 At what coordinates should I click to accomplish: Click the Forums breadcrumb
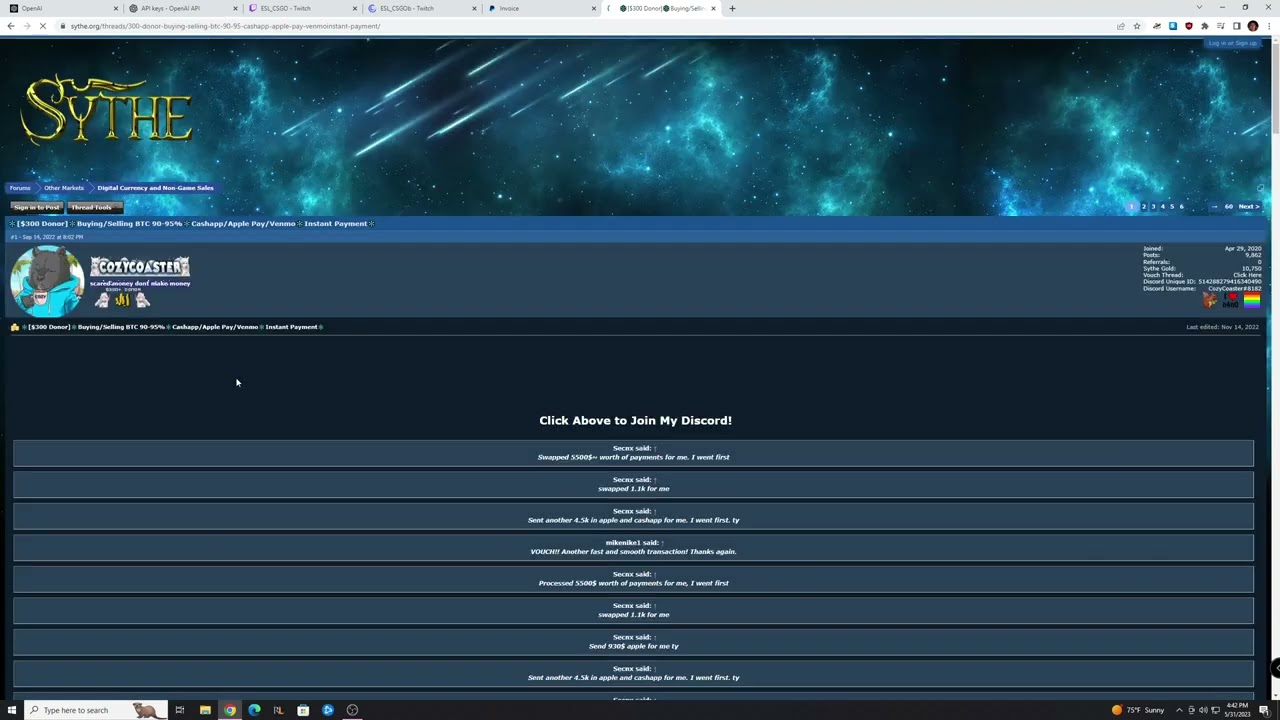(x=20, y=188)
